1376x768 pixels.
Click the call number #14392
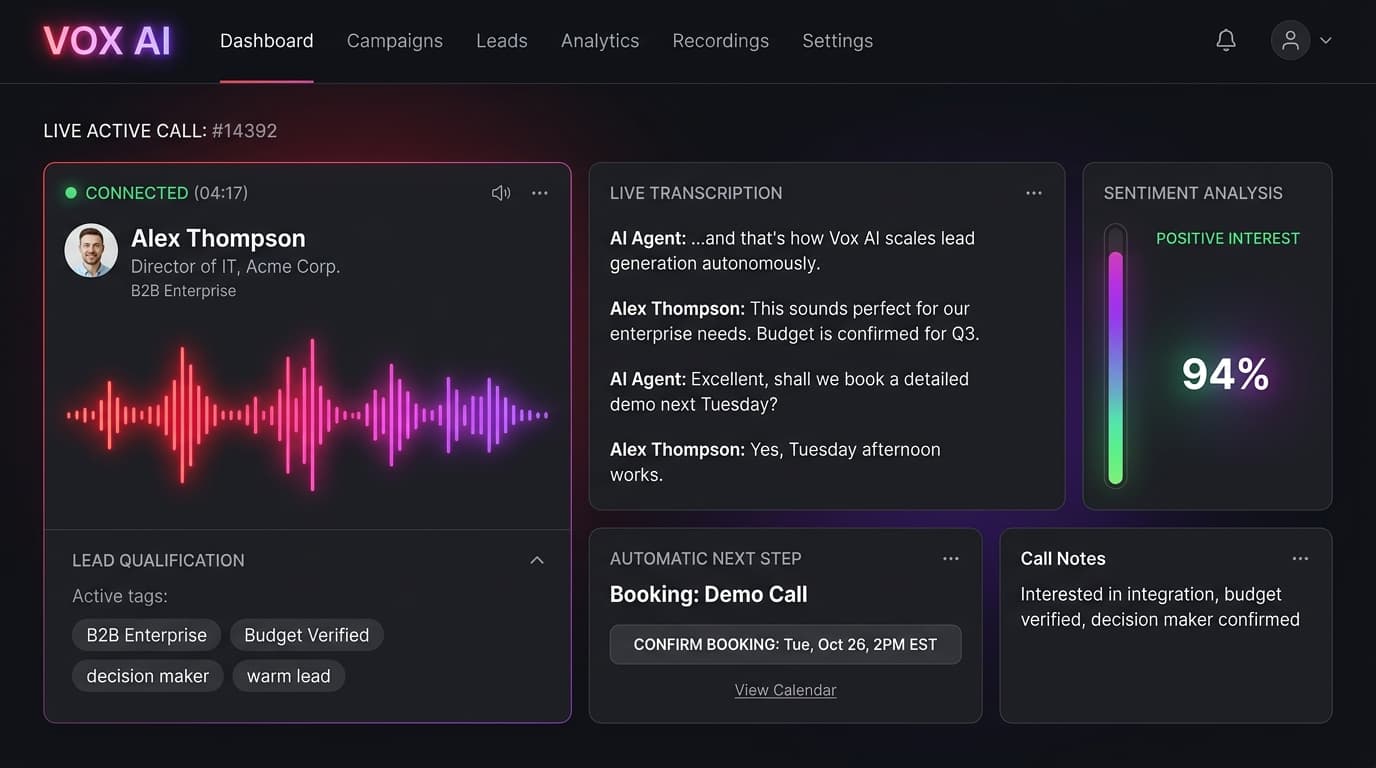point(245,131)
